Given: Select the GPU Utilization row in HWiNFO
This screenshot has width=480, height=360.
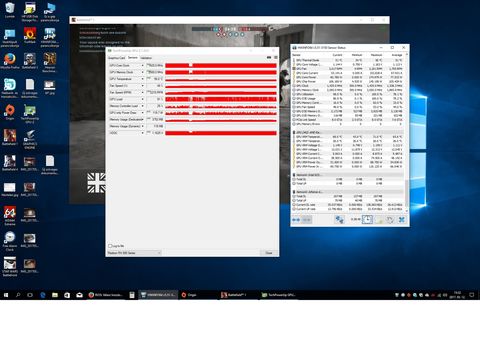Looking at the screenshot, I should tap(348, 94).
